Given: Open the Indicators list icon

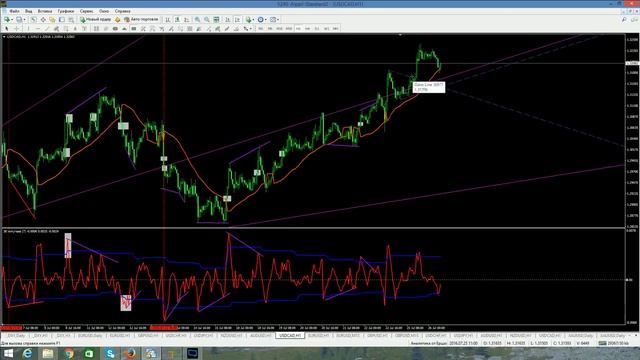Looking at the screenshot, I should coord(248,19).
